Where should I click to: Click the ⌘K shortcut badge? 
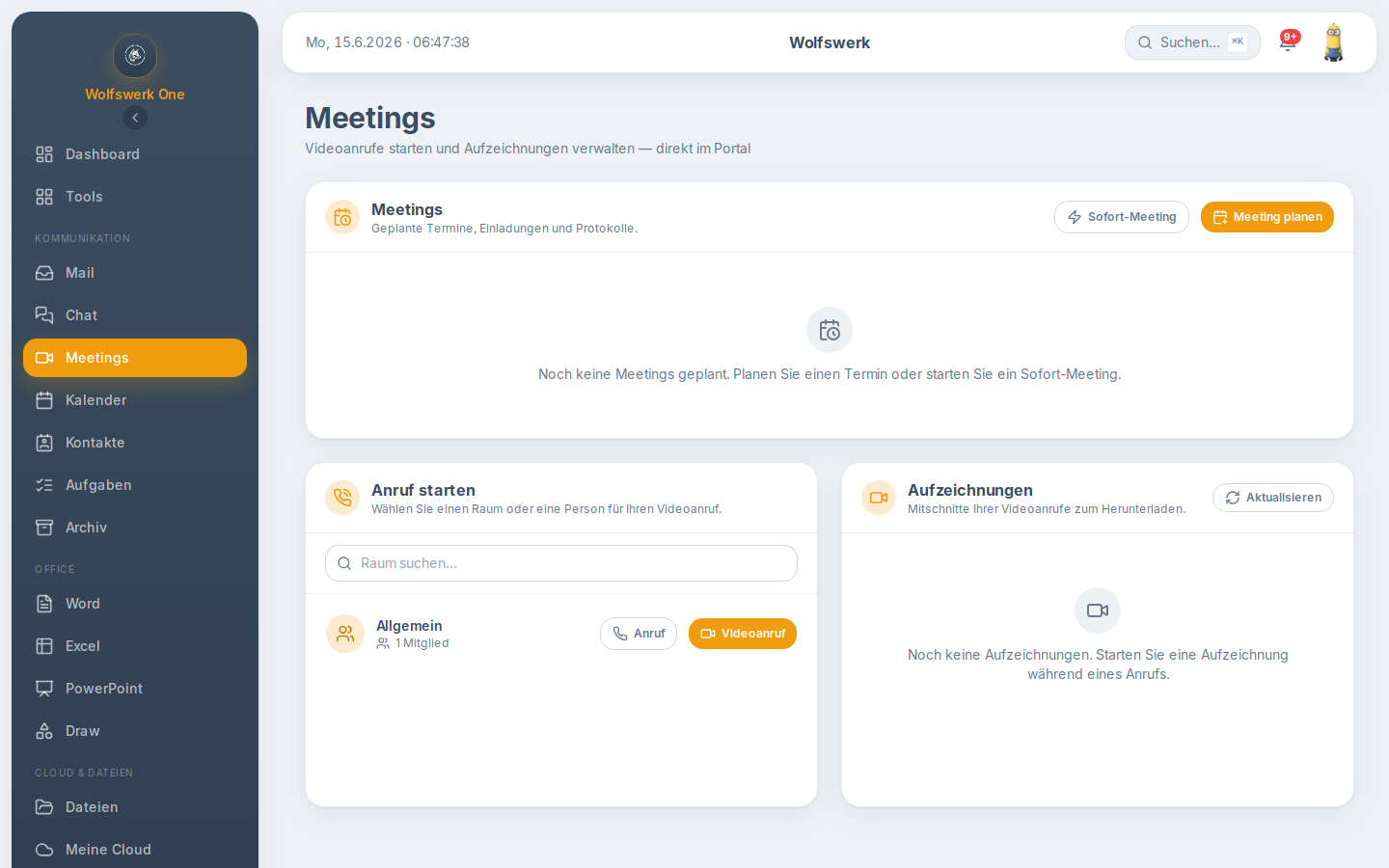click(x=1238, y=41)
